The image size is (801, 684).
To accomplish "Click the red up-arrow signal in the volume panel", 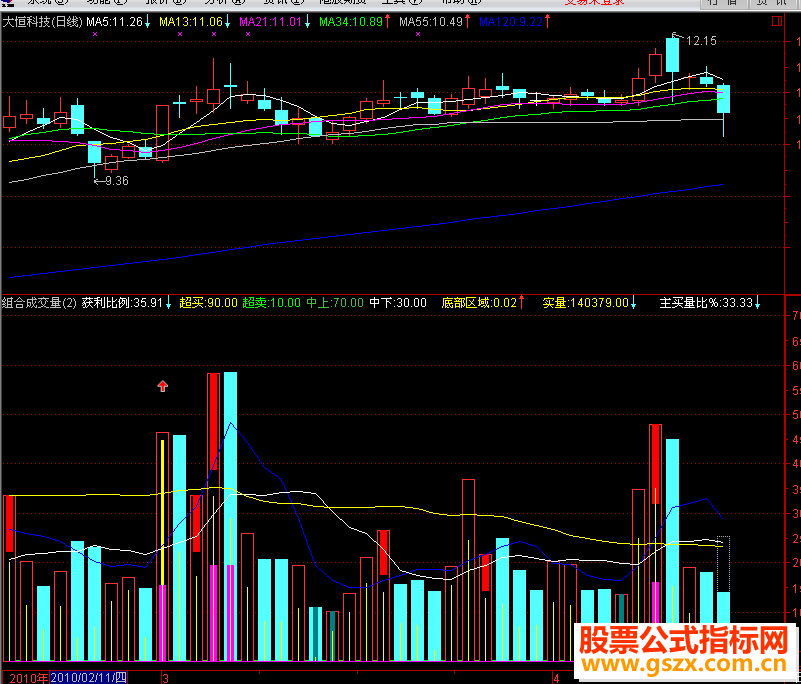I will pyautogui.click(x=162, y=386).
